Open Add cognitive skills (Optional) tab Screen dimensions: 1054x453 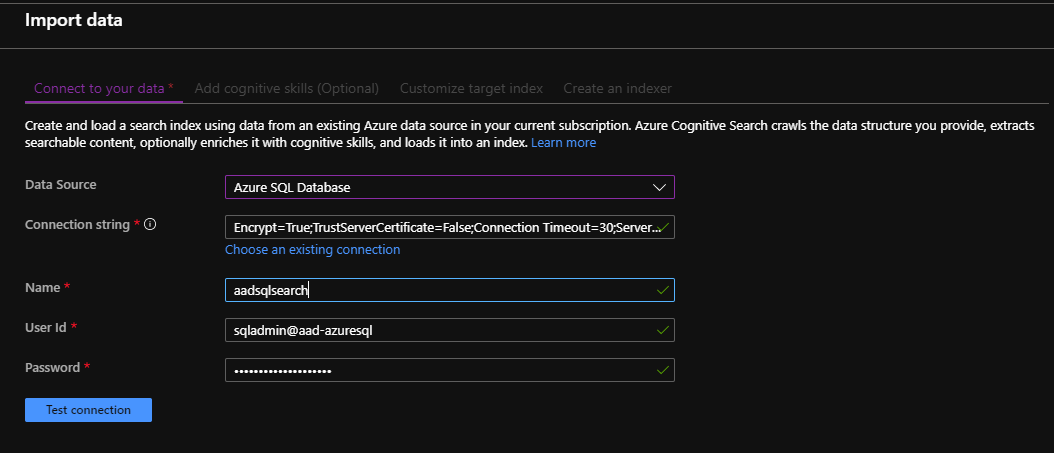coord(286,88)
